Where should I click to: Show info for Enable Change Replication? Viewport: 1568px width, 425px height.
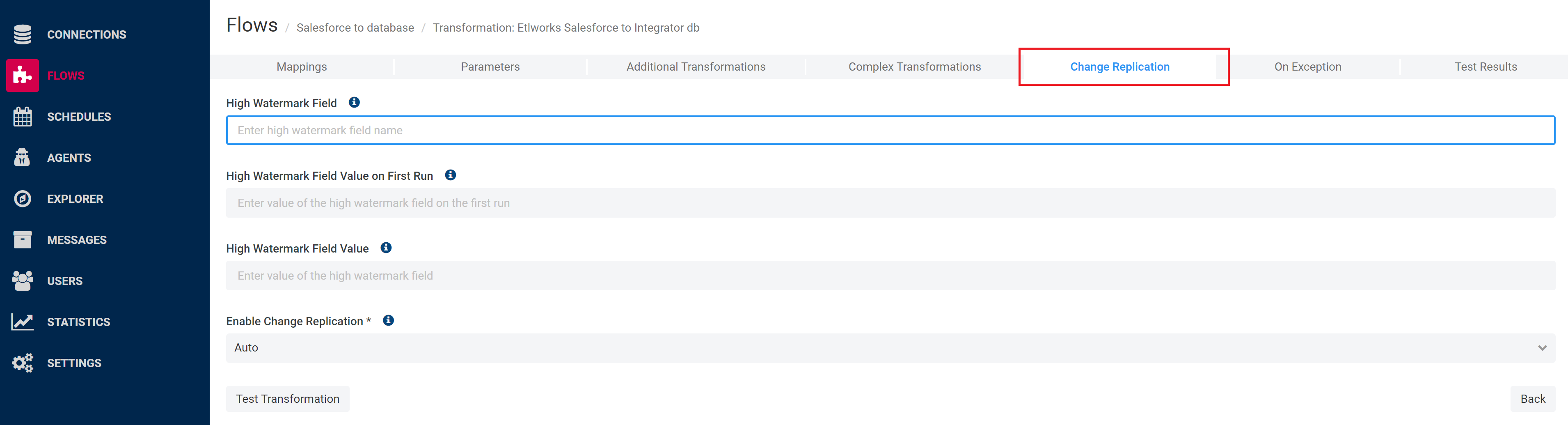[x=388, y=320]
